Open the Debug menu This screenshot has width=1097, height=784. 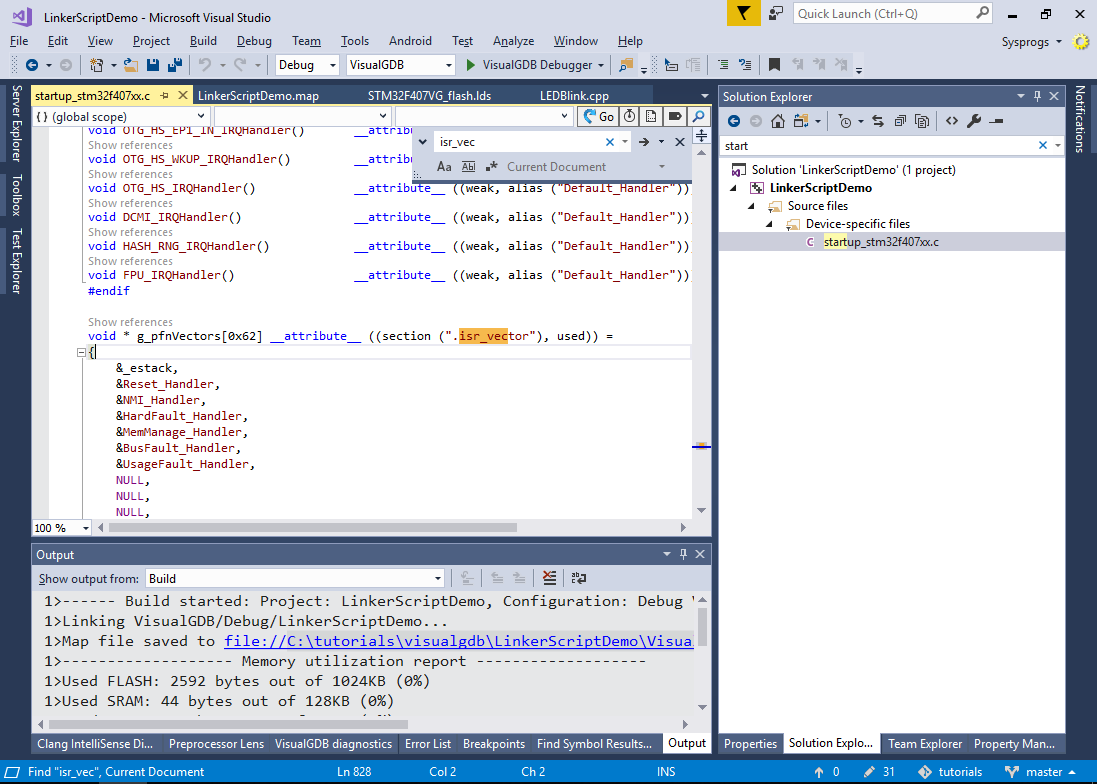254,41
